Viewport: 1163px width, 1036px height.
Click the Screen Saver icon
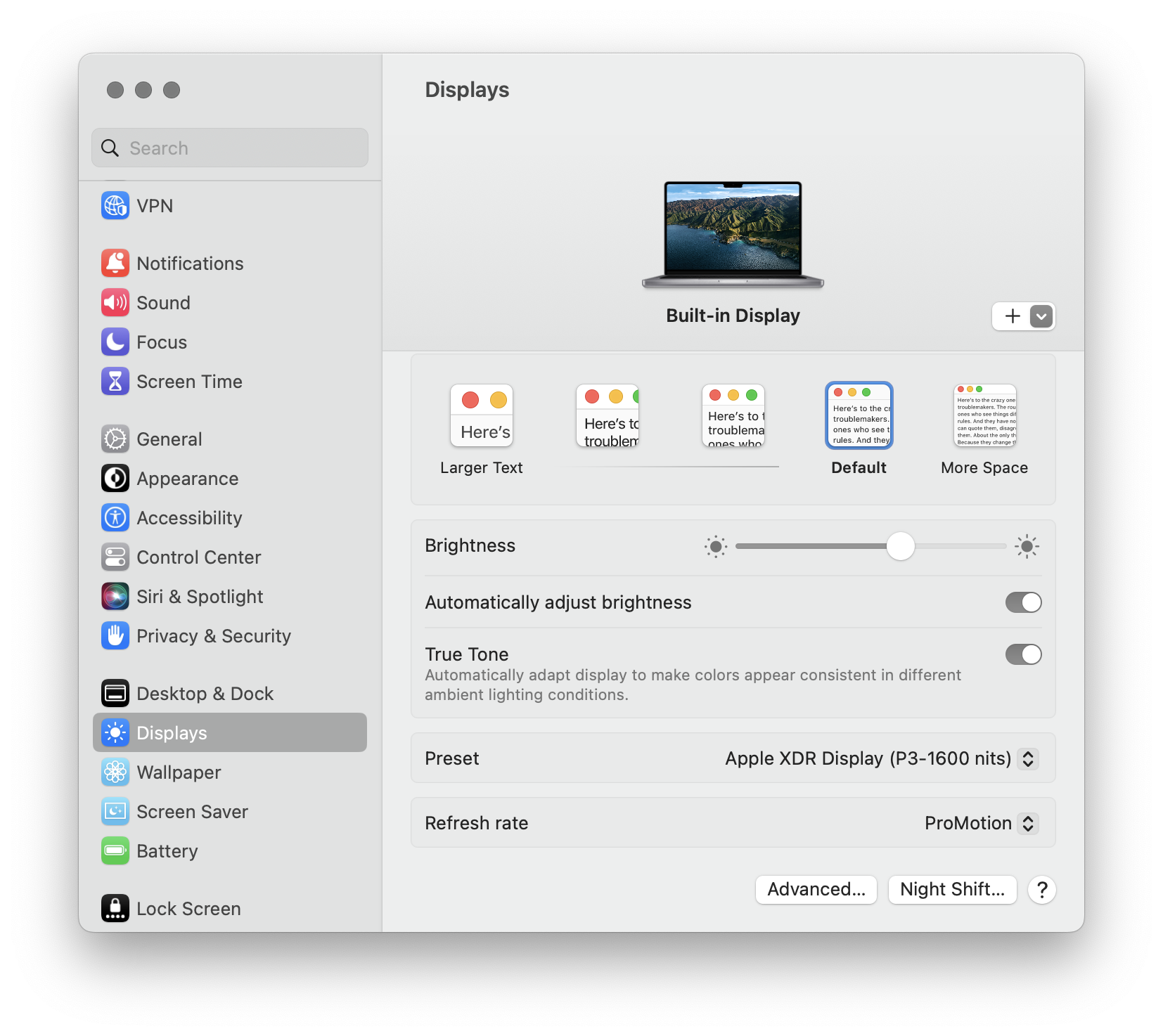tap(115, 812)
